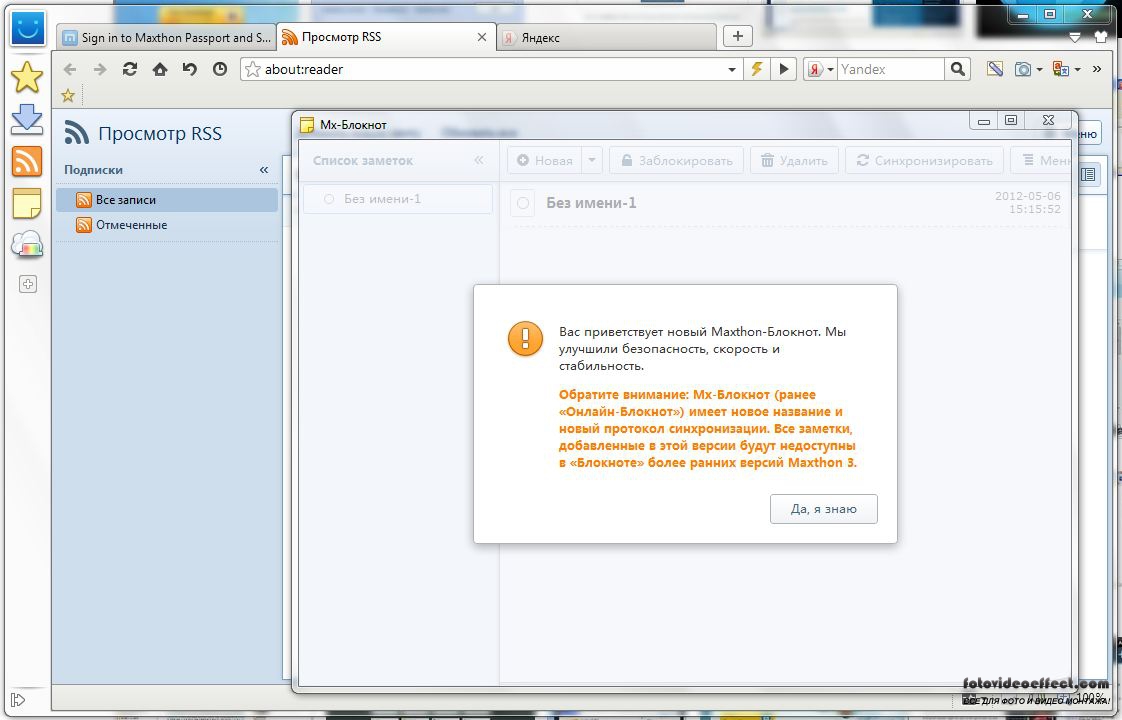Click the list view icon behind Mx-Блокнот window

tap(1088, 174)
